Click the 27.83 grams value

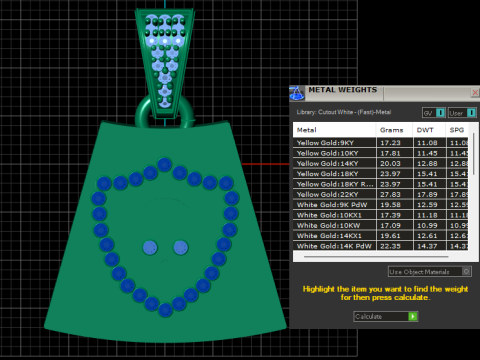390,194
